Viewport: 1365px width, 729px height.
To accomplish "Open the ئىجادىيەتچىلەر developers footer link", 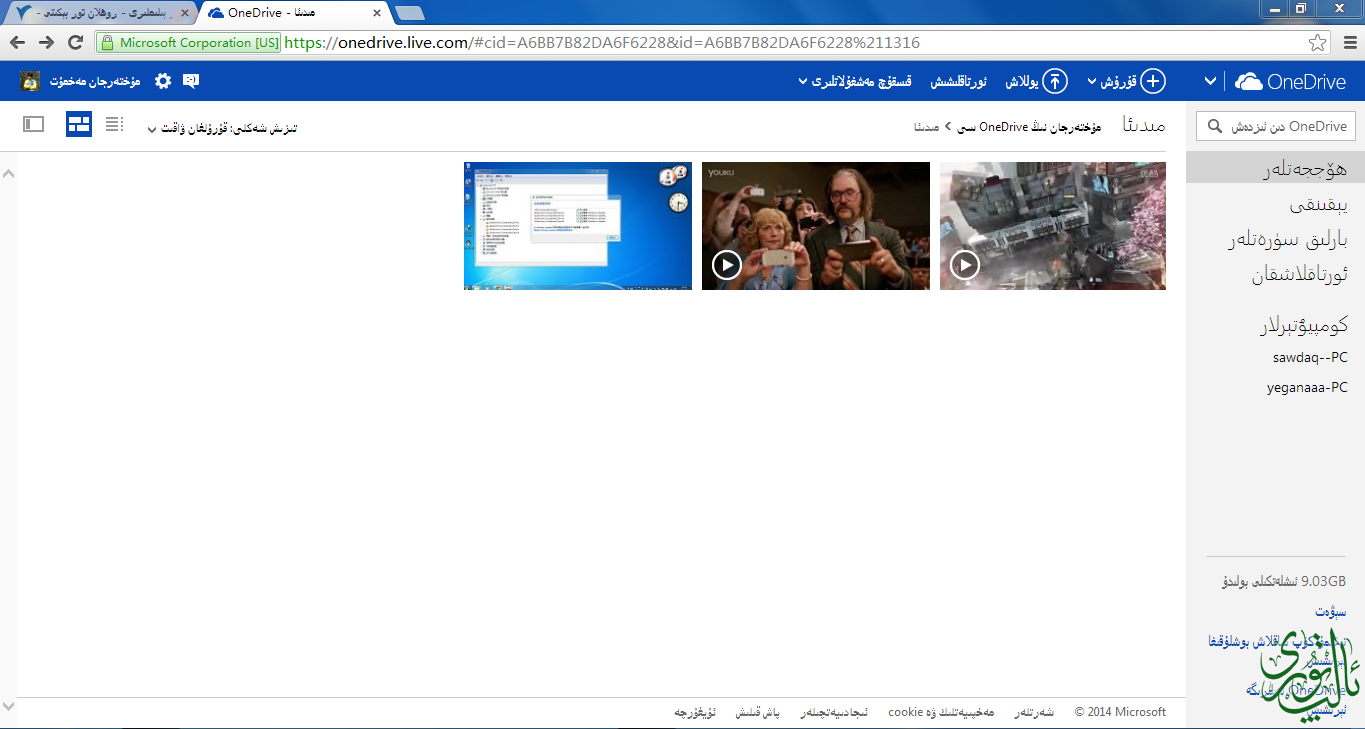I will tap(834, 712).
